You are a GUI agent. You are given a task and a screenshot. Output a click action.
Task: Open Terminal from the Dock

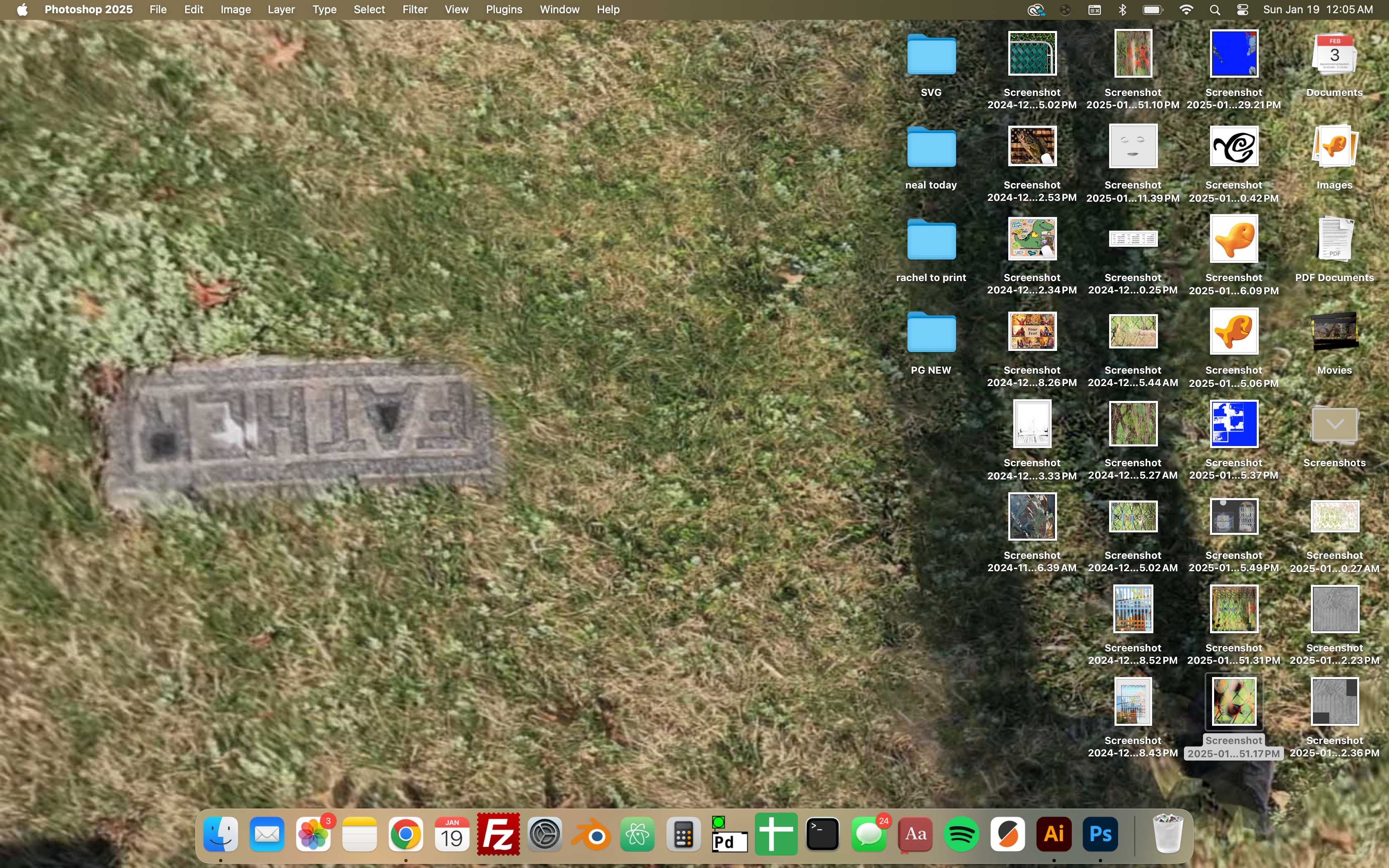click(x=822, y=834)
